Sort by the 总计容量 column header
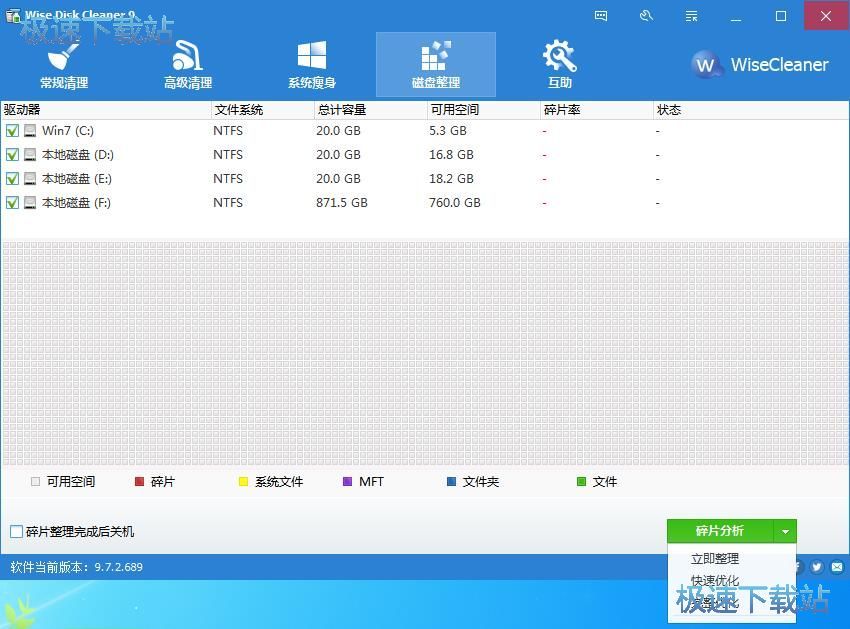The width and height of the screenshot is (850, 629). 370,110
